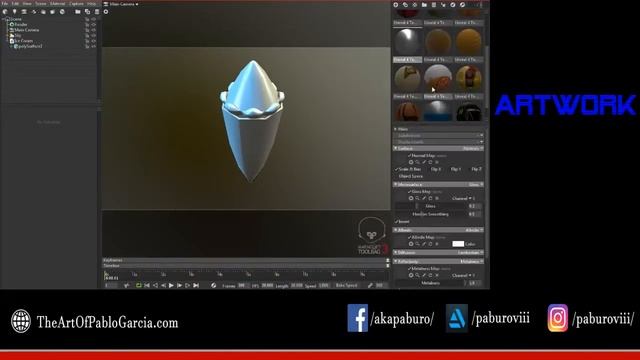Click the timeline Speed input field
This screenshot has height=360, width=640.
pyautogui.click(x=324, y=286)
